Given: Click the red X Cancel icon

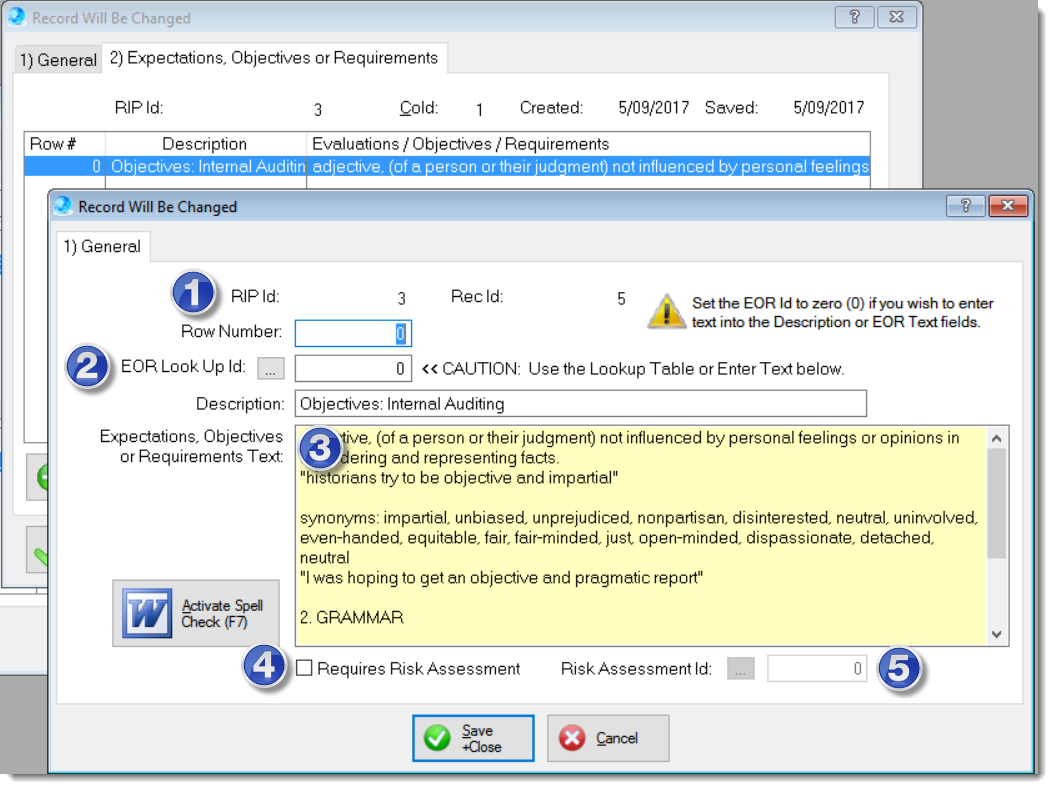Looking at the screenshot, I should click(573, 738).
